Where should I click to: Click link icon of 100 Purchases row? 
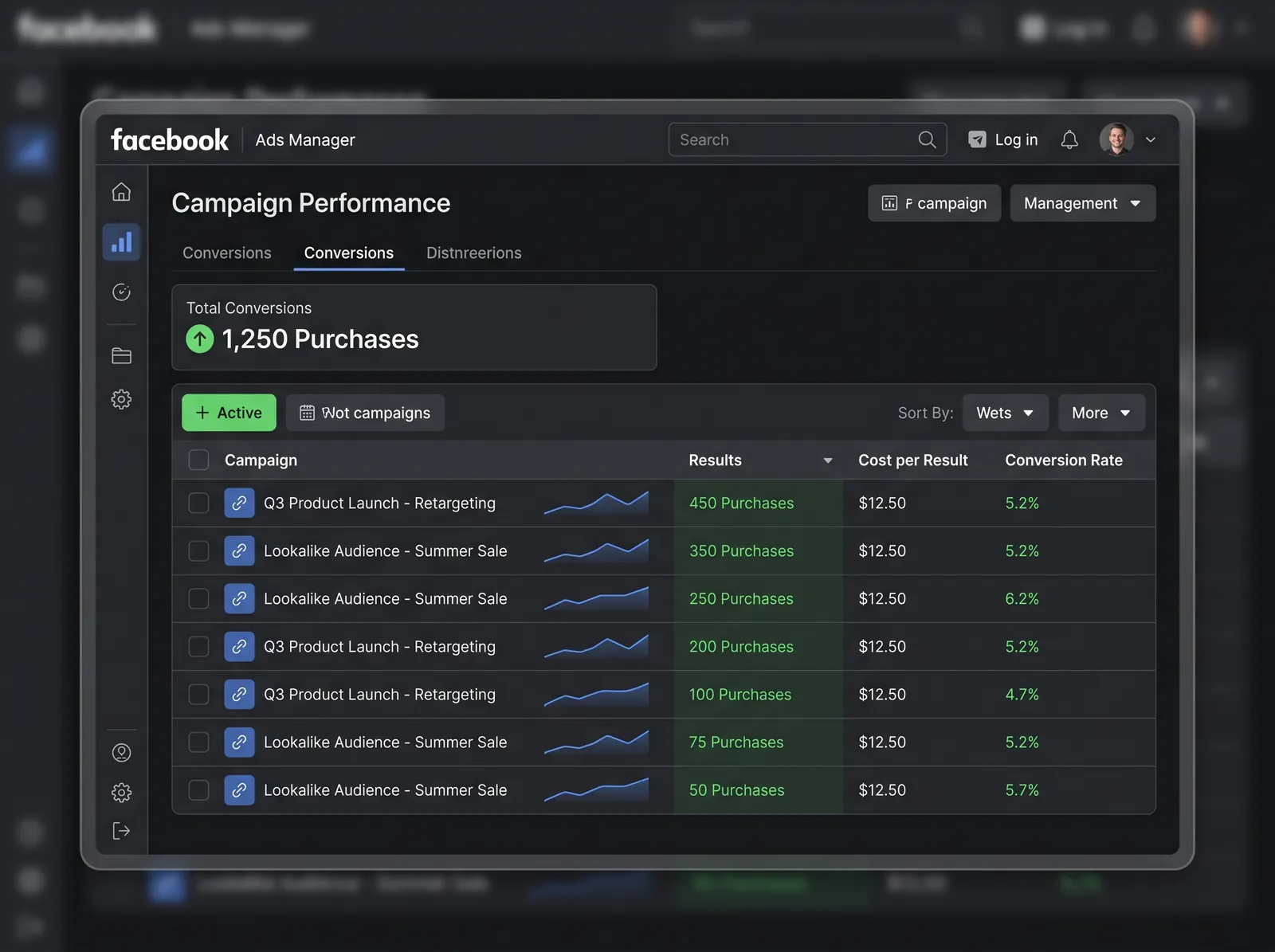pyautogui.click(x=239, y=695)
